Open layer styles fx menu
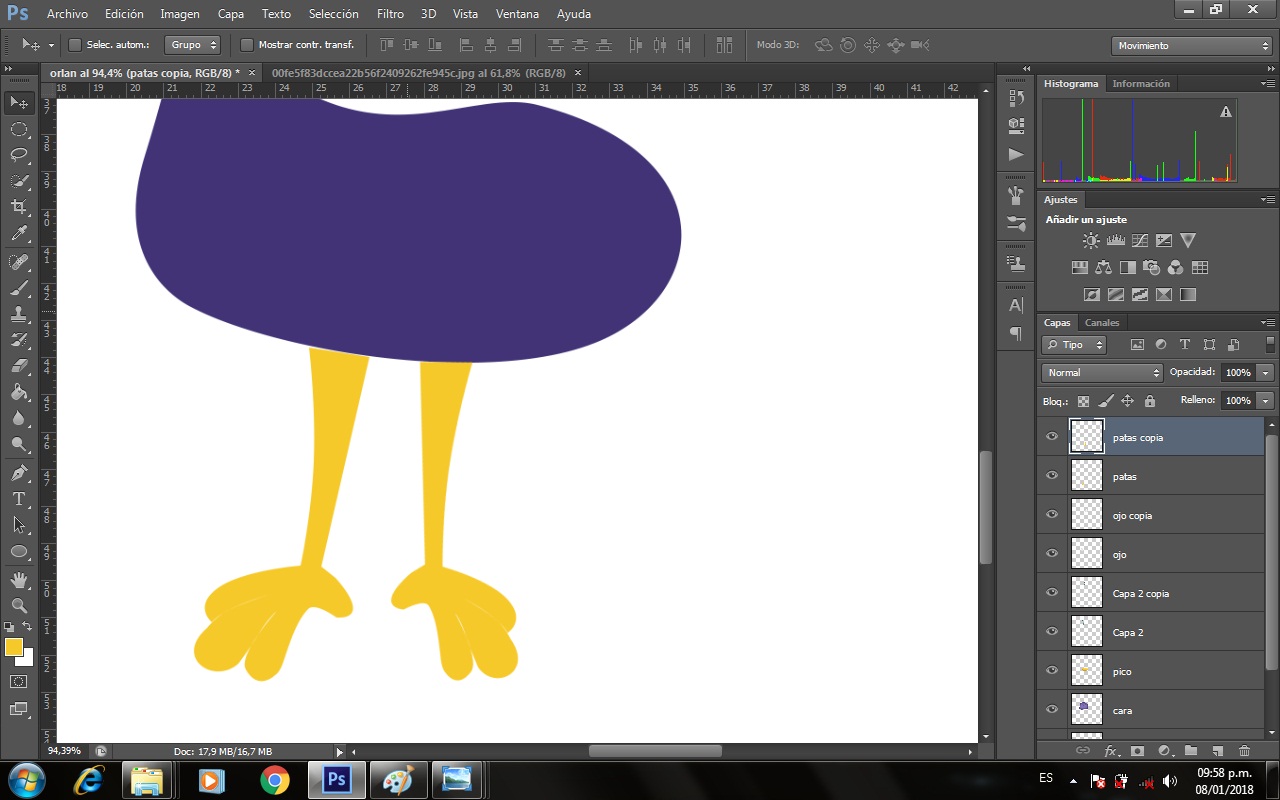Image resolution: width=1280 pixels, height=800 pixels. (1110, 750)
